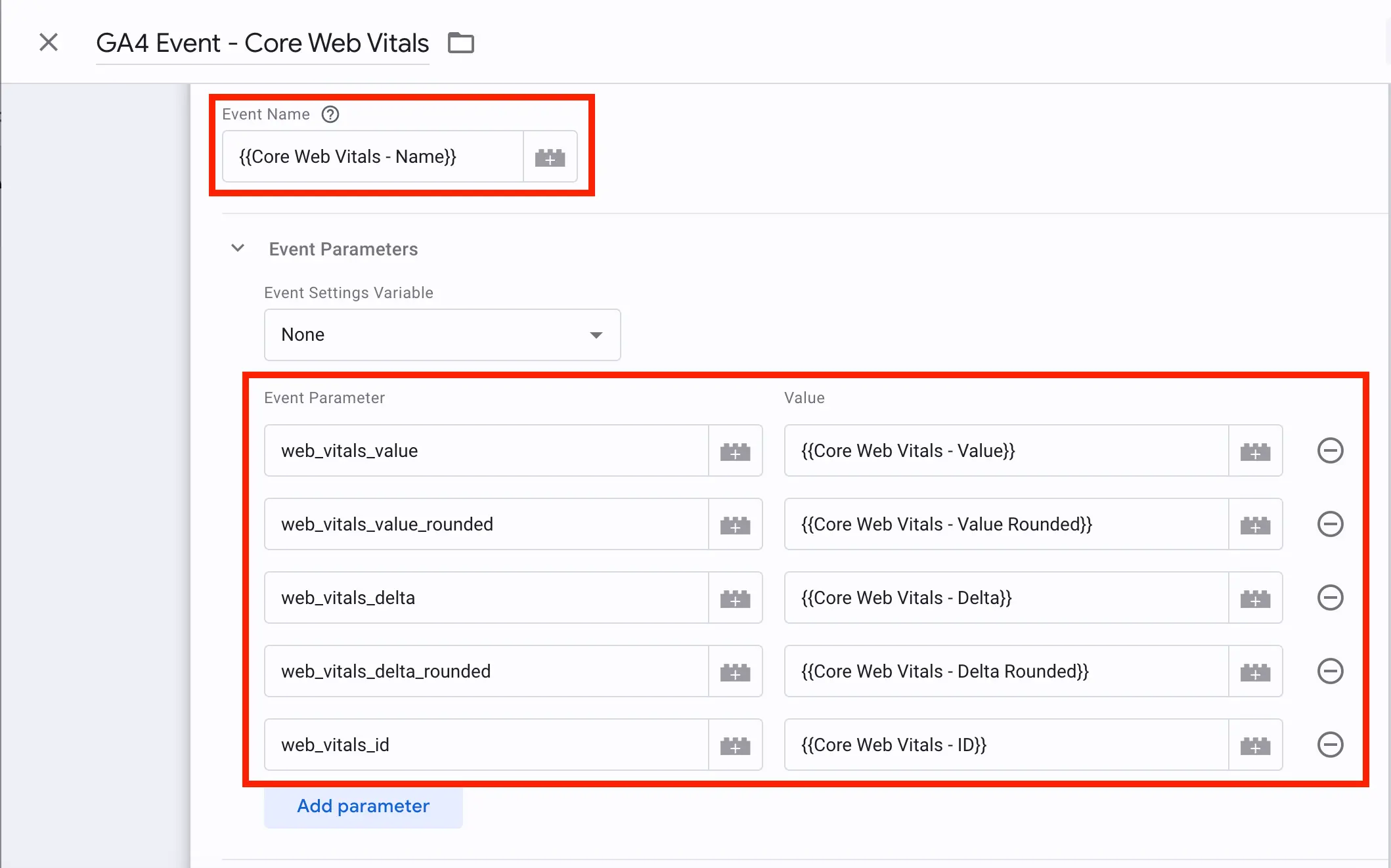The image size is (1391, 868).
Task: Open variable picker for web_vitals_id value field
Action: pyautogui.click(x=1255, y=745)
